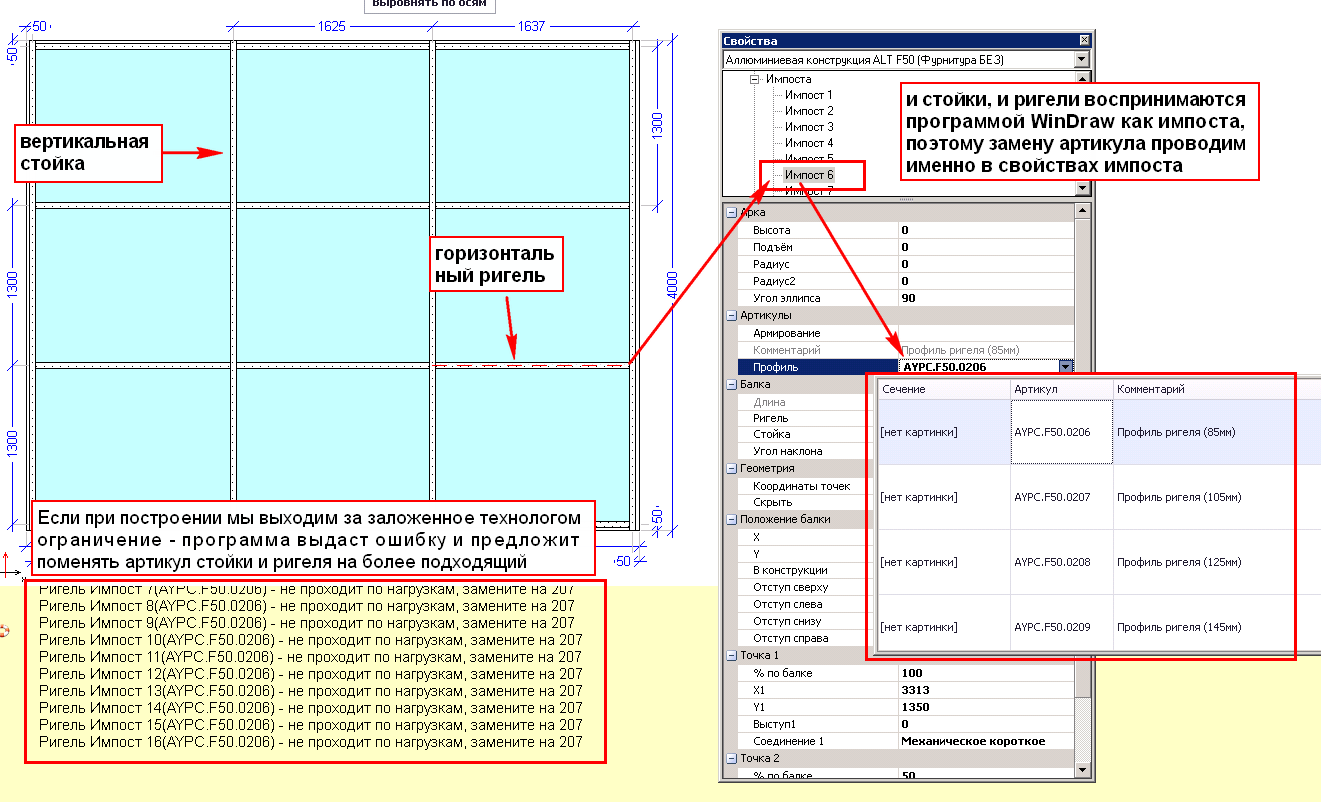Image resolution: width=1321 pixels, height=802 pixels.
Task: Click the 1625 width dimension label
Action: pos(332,26)
